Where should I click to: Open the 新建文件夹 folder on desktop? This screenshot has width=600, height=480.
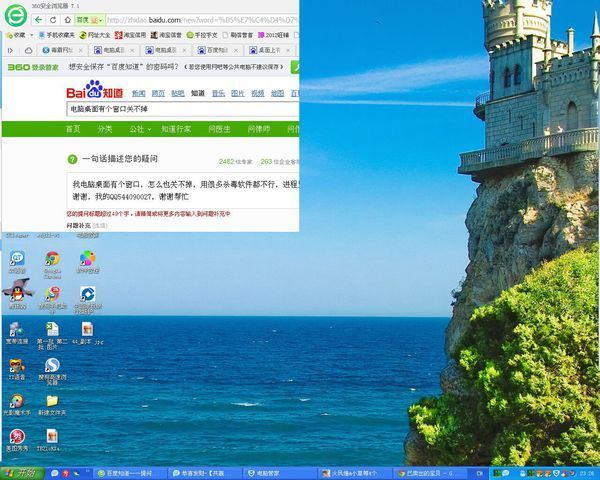(52, 405)
